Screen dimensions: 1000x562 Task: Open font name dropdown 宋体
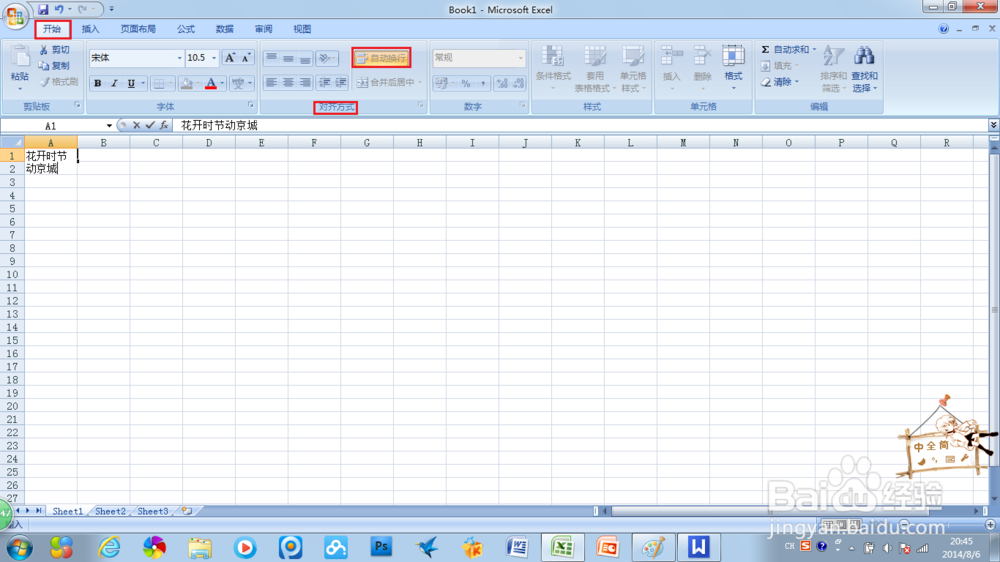(179, 58)
